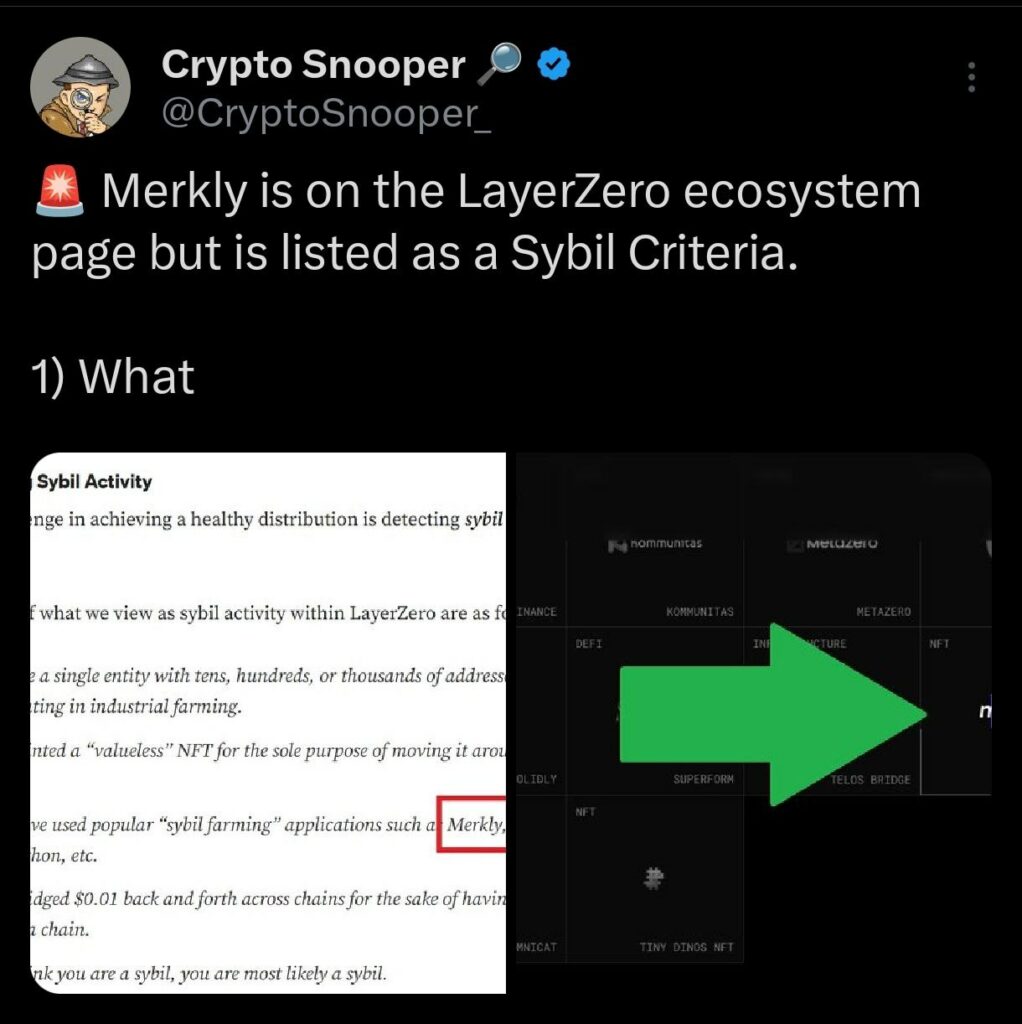Screen dimensions: 1022x1024
Task: Click the Crypto Snooper display name
Action: click(313, 64)
